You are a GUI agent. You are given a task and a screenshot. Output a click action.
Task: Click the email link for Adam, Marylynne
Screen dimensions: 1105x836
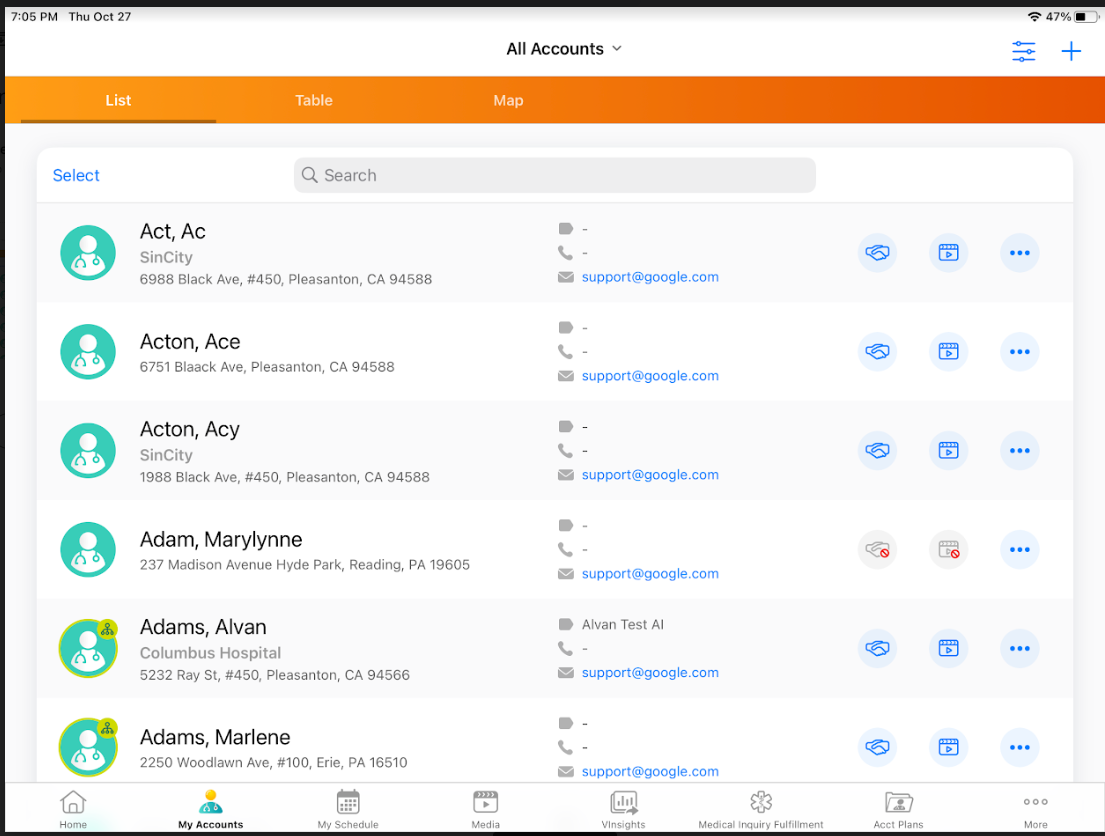[x=650, y=574]
